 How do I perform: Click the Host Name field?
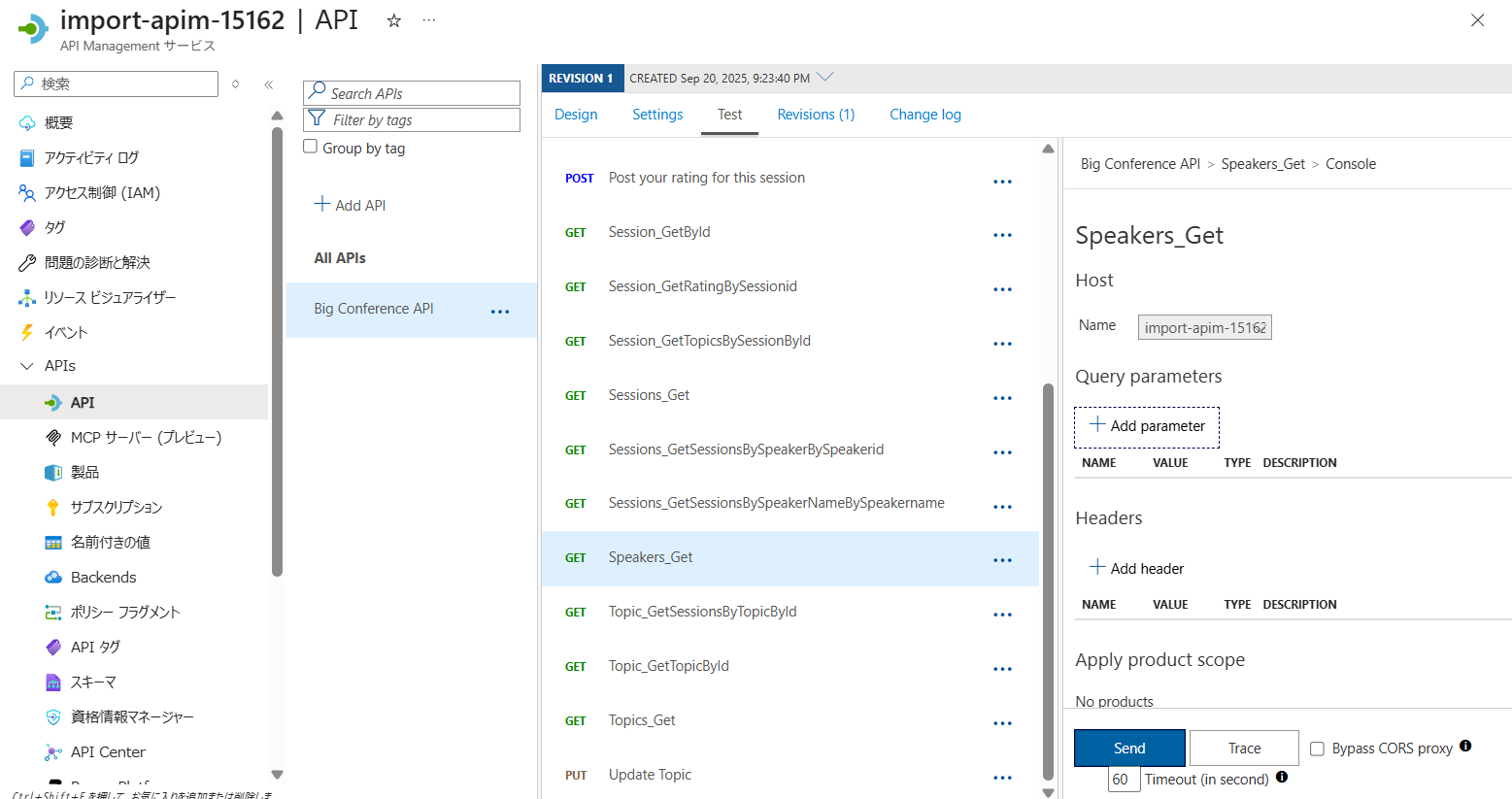click(1204, 327)
